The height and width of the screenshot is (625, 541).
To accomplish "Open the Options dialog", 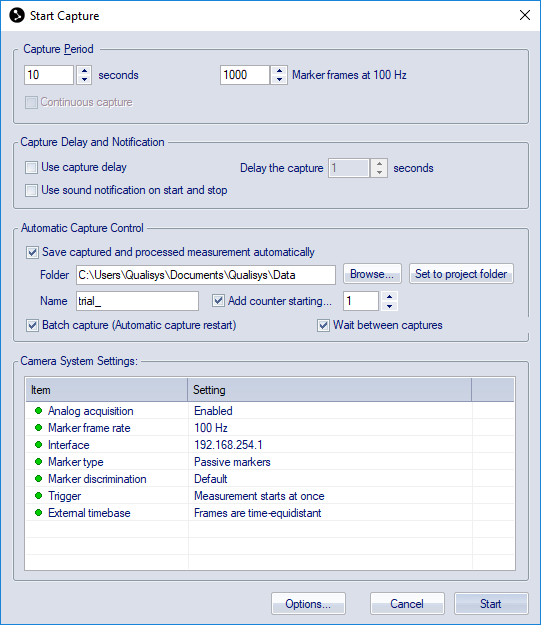I will (308, 603).
